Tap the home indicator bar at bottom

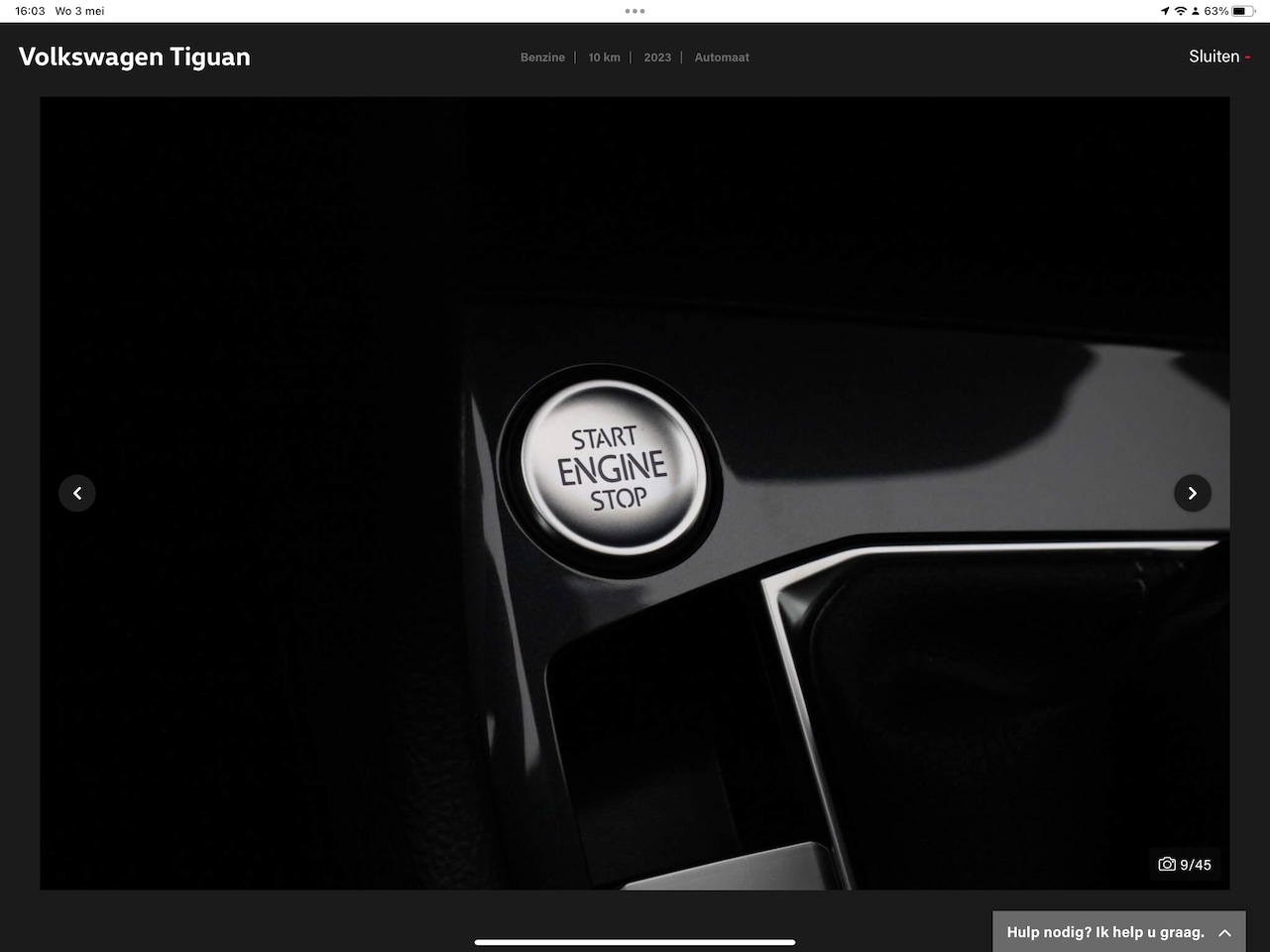[x=635, y=942]
